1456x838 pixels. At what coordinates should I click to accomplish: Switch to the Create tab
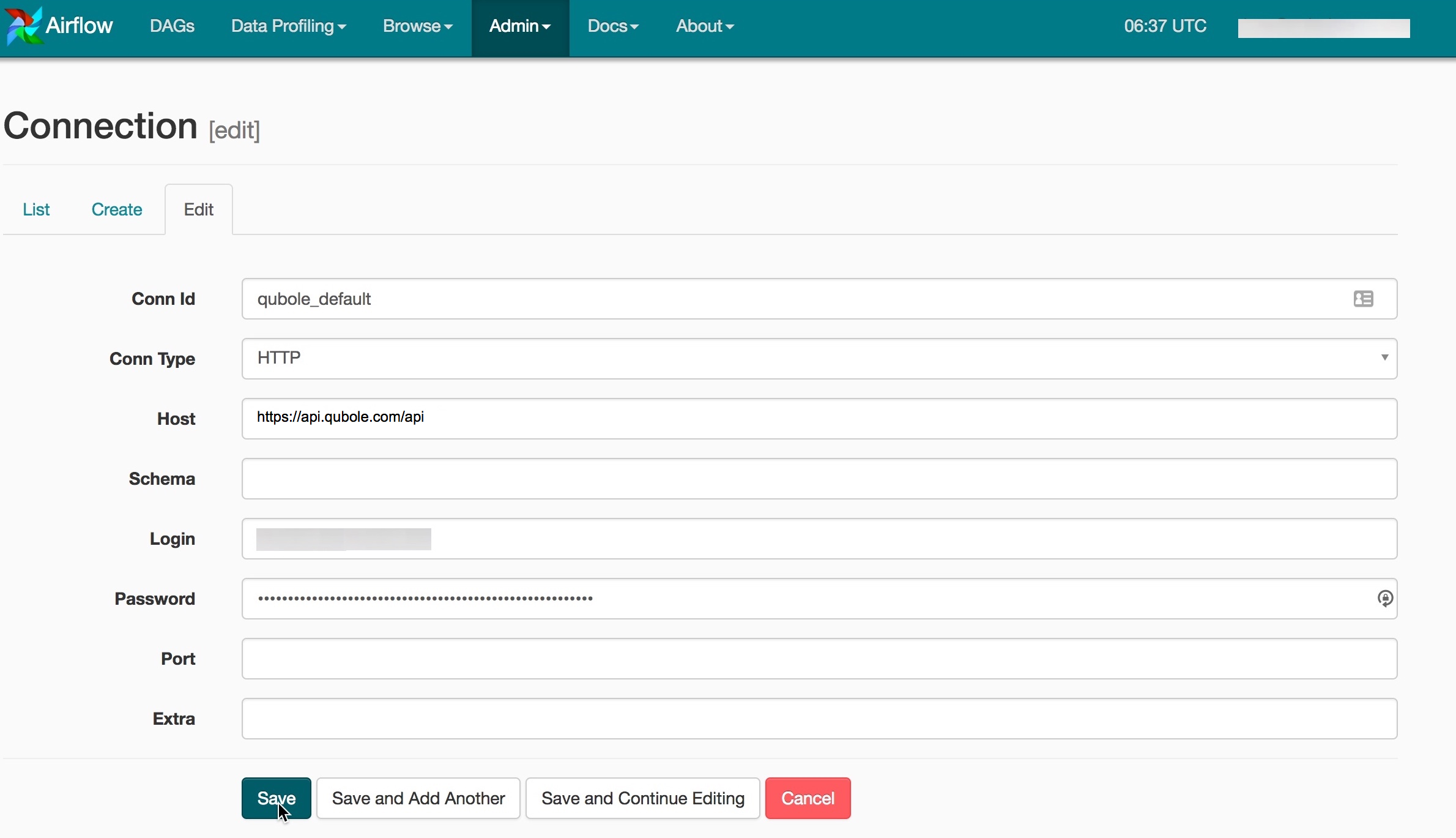pyautogui.click(x=117, y=209)
